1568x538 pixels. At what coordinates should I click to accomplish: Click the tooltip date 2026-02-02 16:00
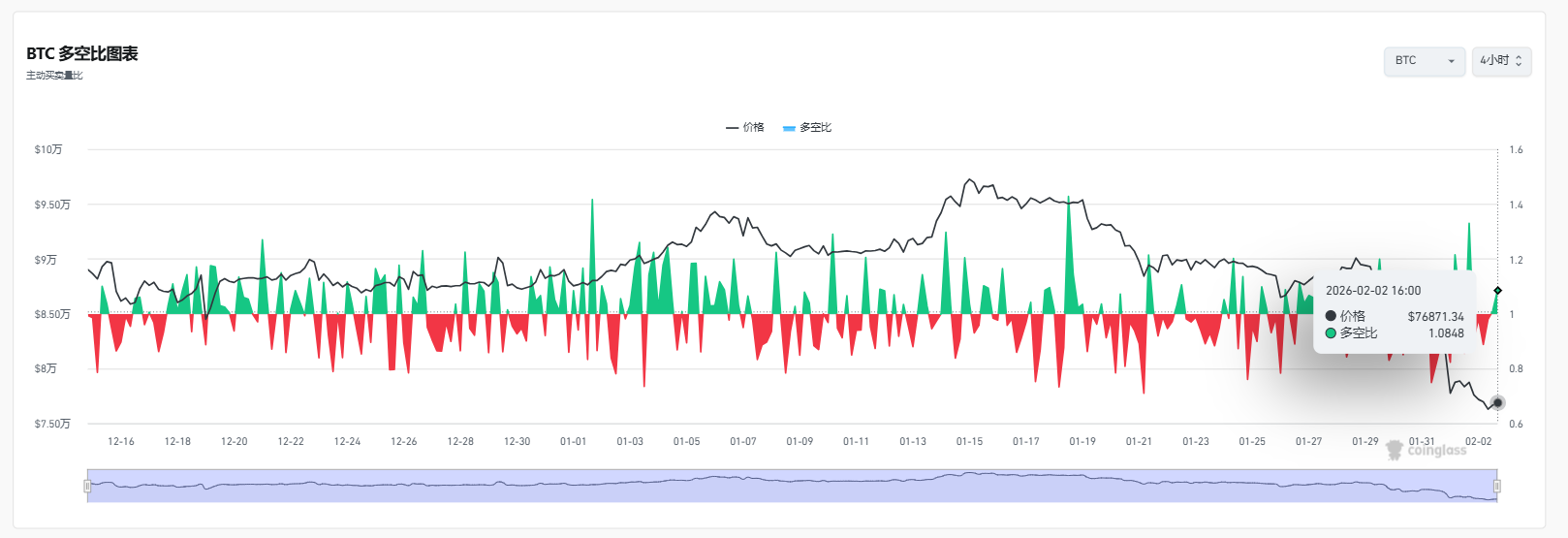point(1372,291)
